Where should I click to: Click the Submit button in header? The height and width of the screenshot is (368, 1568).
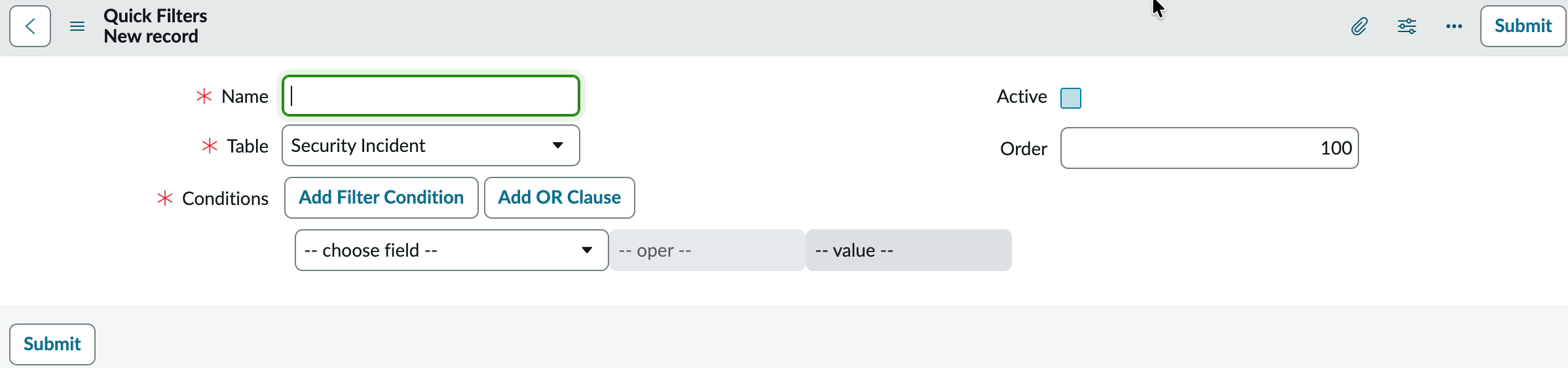pyautogui.click(x=1523, y=26)
